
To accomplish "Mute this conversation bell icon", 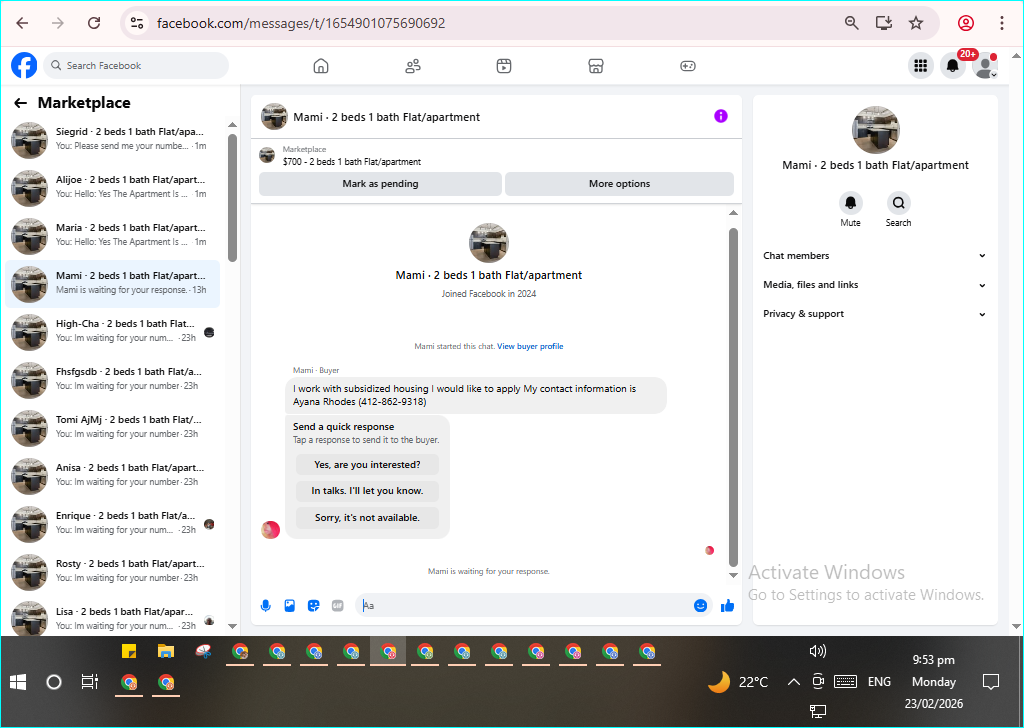I will point(850,203).
